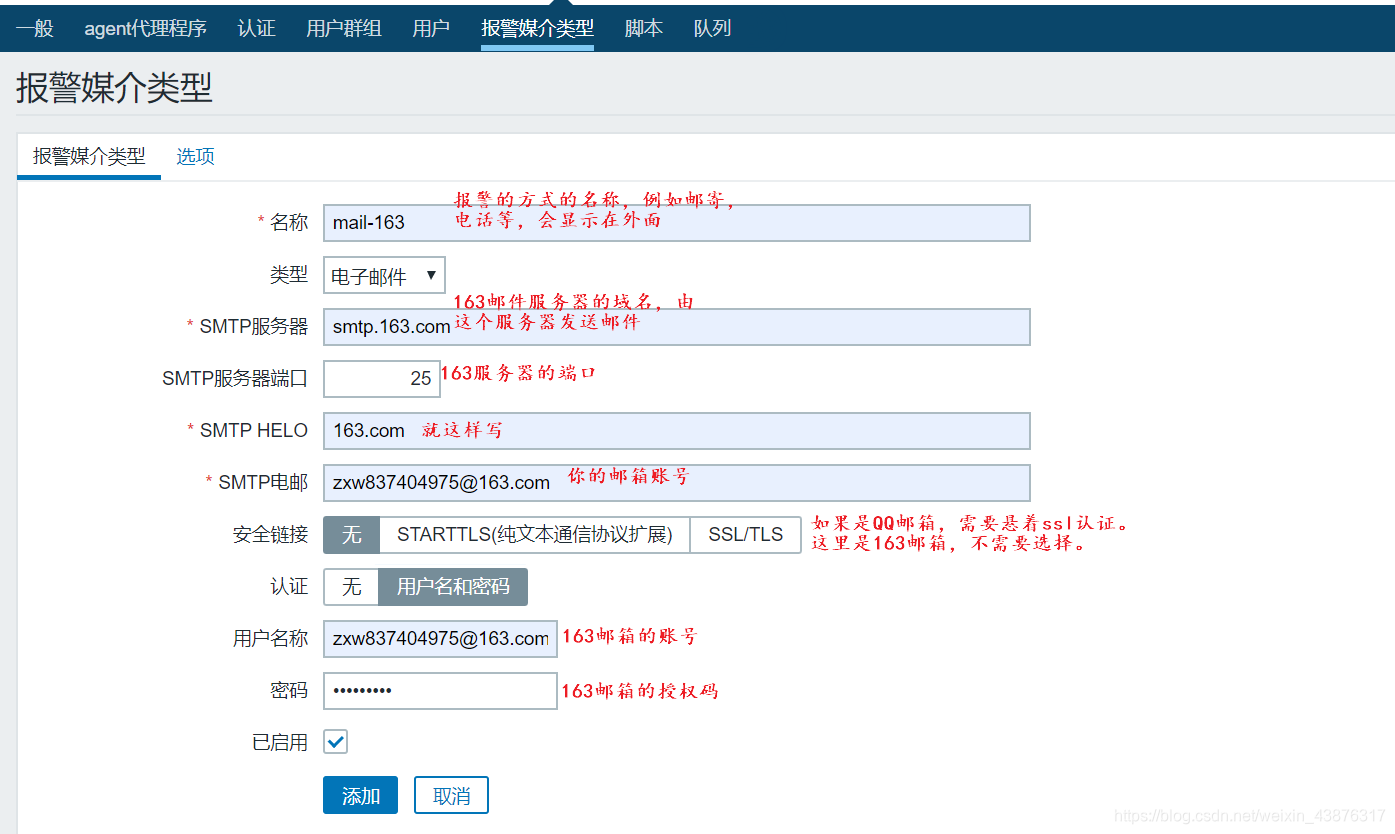
Task: Click the 取消 button
Action: point(451,795)
